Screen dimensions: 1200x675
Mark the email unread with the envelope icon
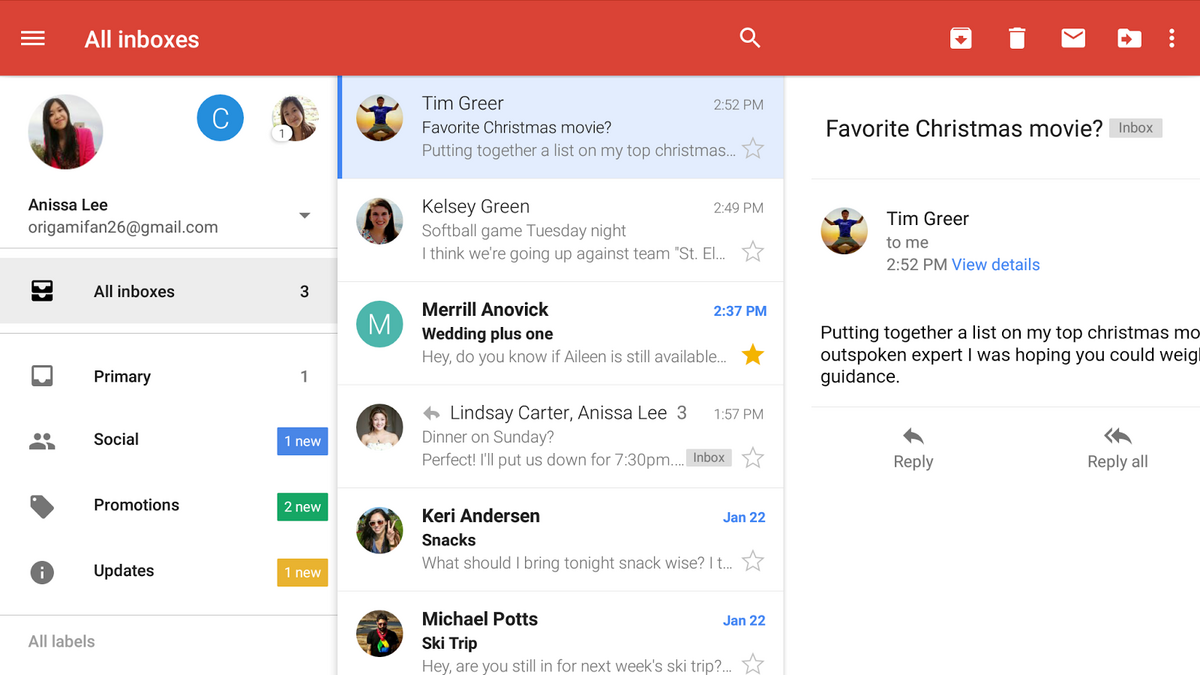pos(1073,38)
